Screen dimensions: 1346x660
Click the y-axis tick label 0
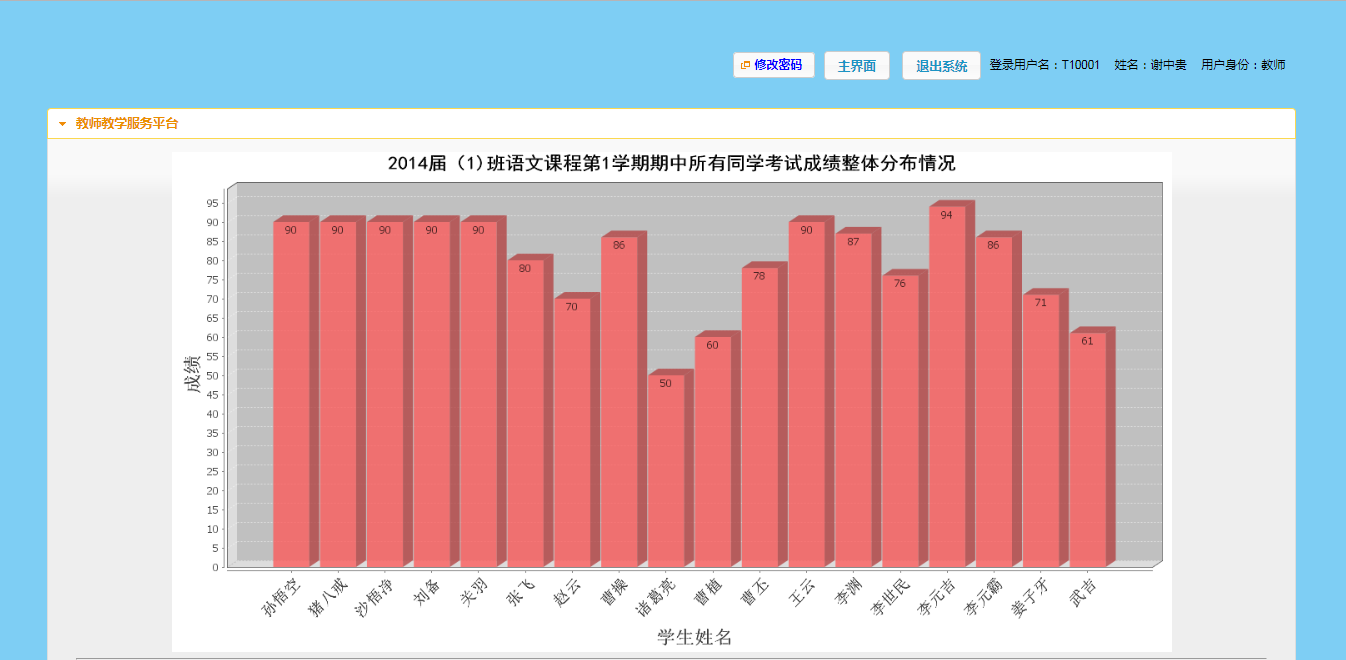coord(215,567)
